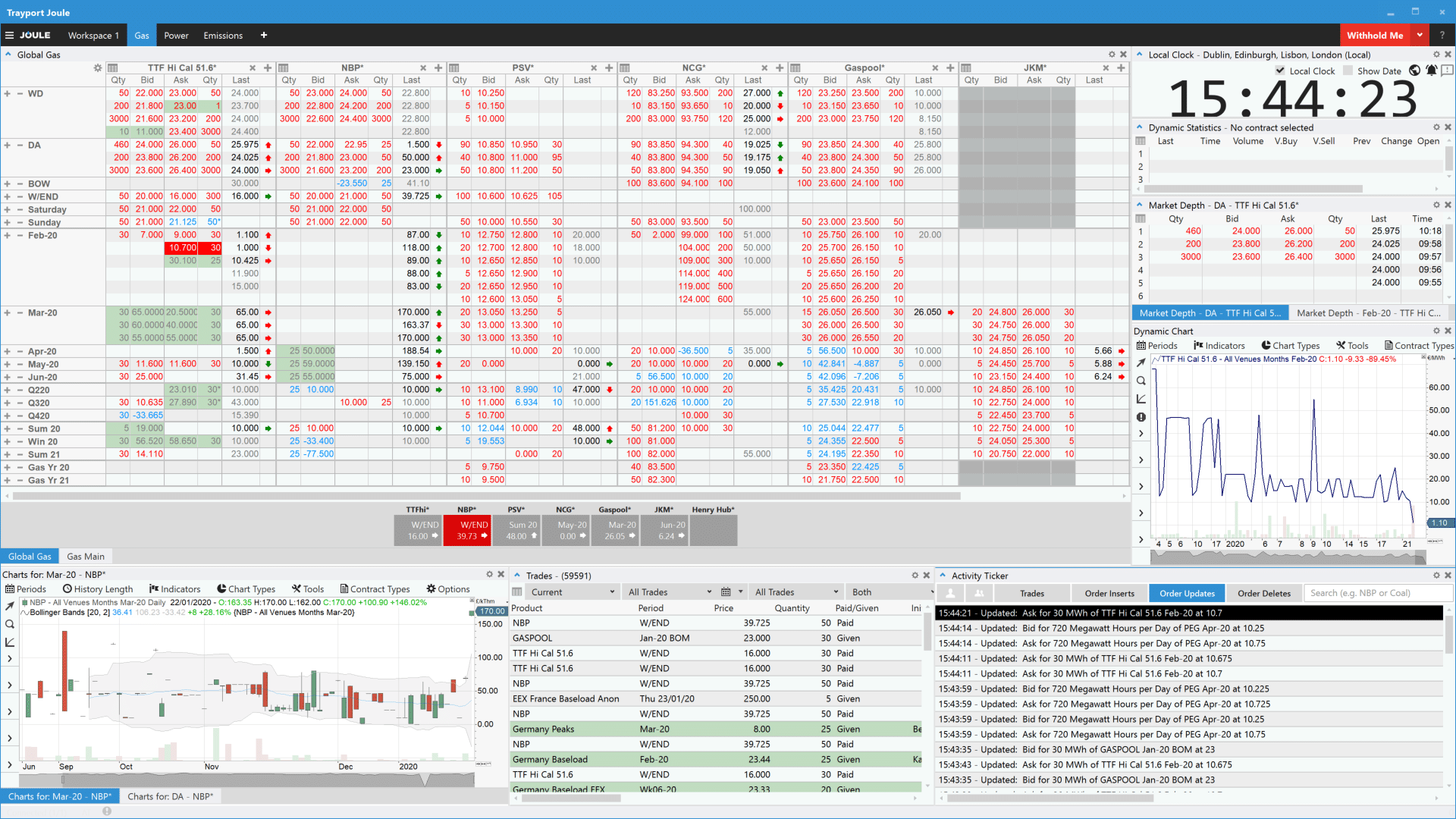Open the Current dropdown in Trades panel
The image size is (1456, 819).
(x=572, y=592)
